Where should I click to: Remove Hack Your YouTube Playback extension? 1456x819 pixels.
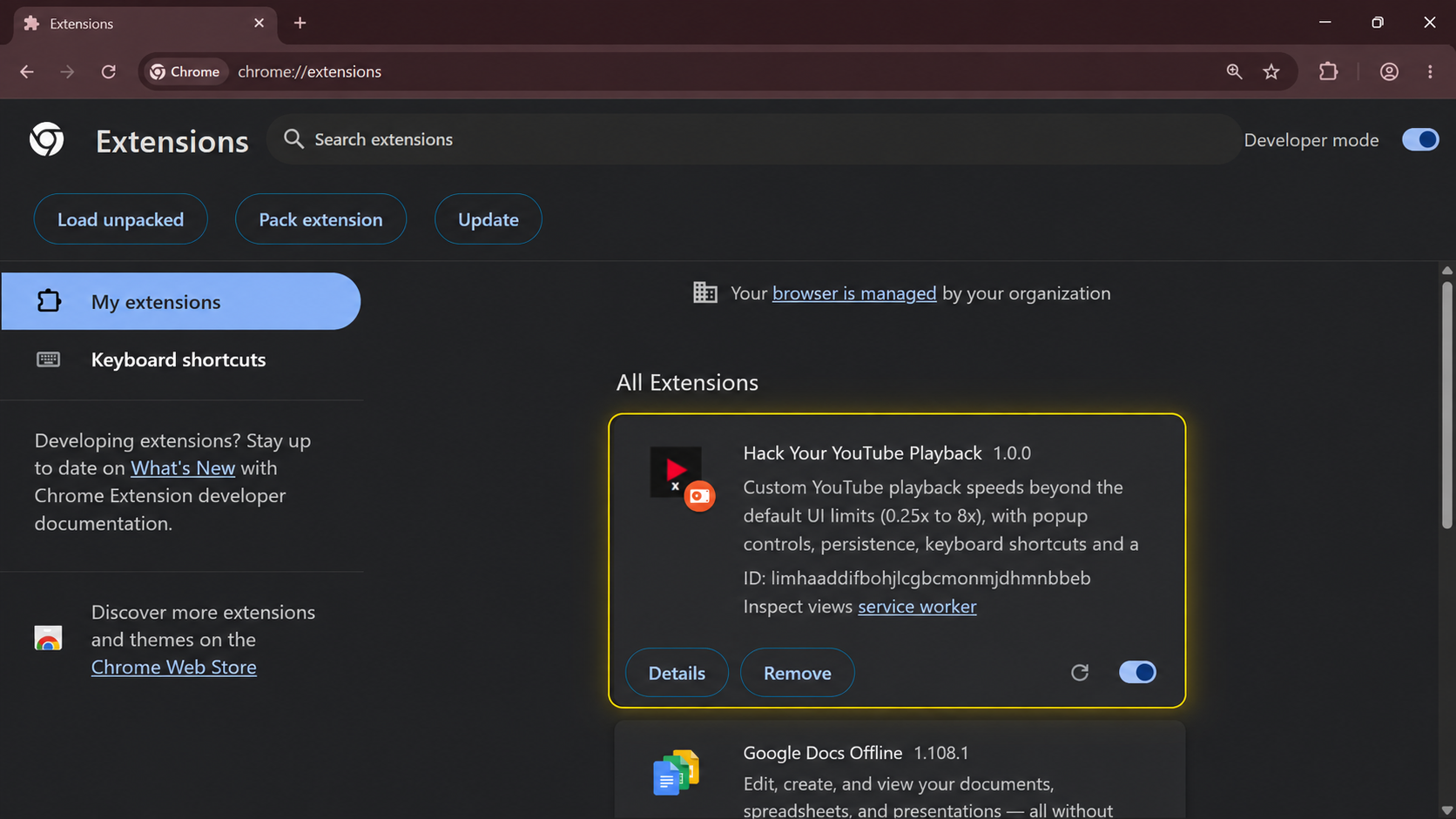797,673
